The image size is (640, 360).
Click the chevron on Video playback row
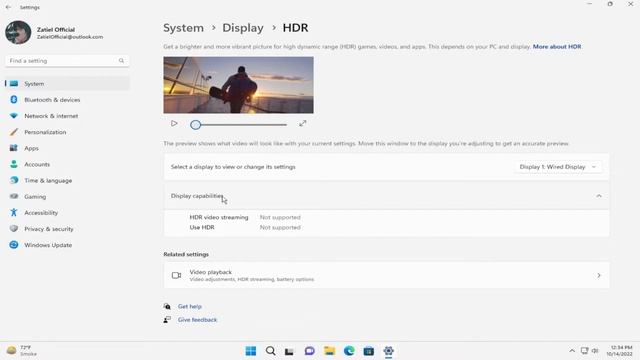pos(599,276)
